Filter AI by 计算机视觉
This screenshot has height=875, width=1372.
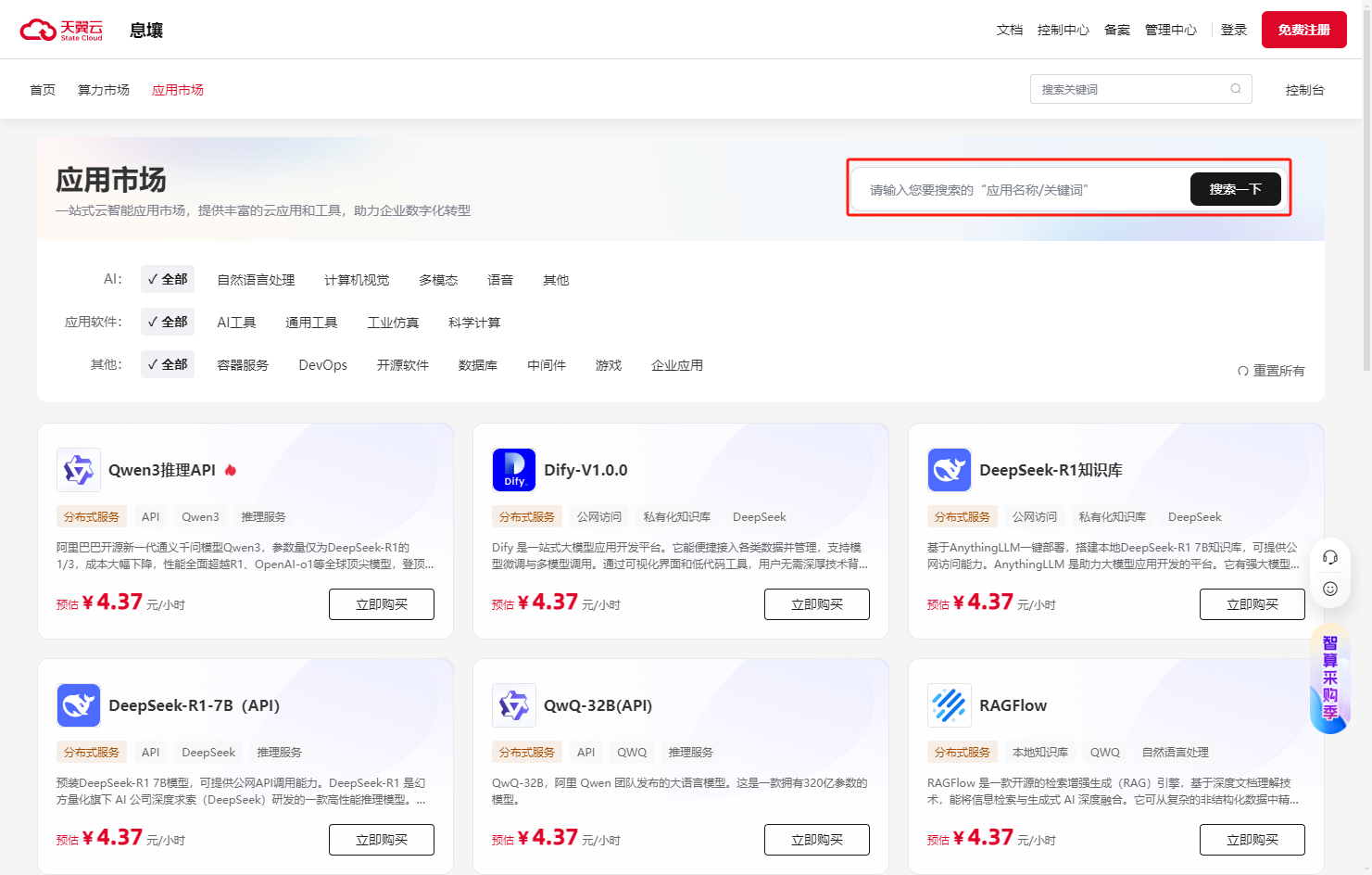pyautogui.click(x=357, y=280)
